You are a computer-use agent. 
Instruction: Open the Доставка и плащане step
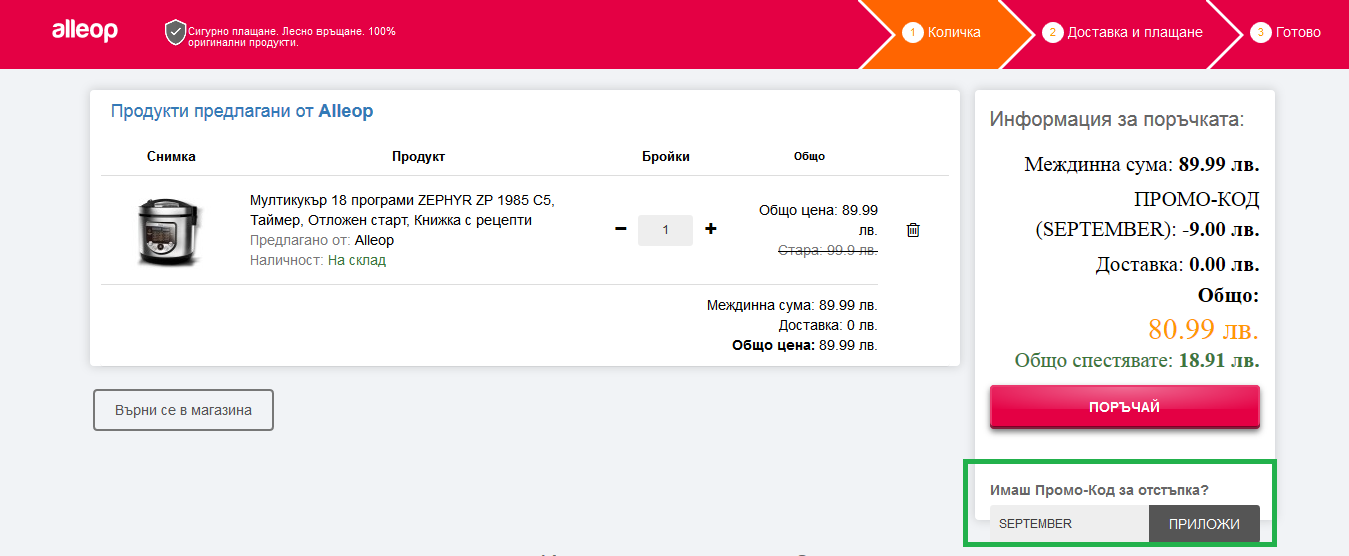coord(1123,32)
